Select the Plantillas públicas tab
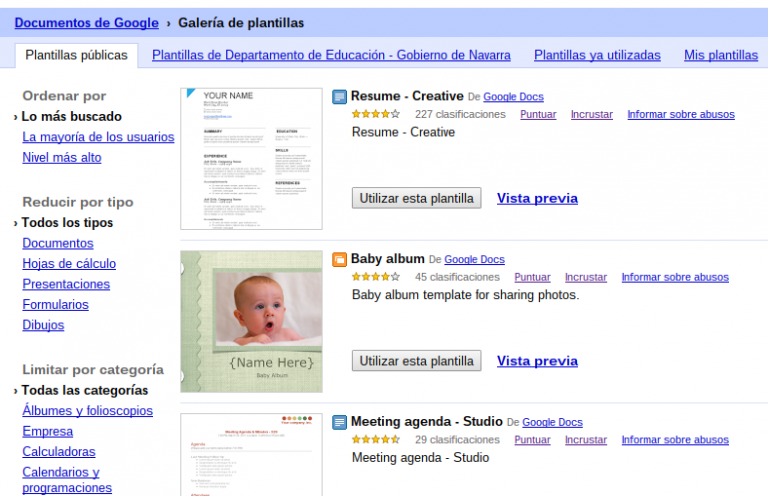 (x=76, y=55)
